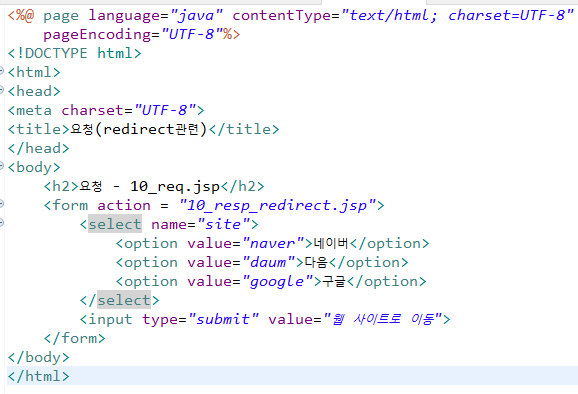Screen dimensions: 578x394
Task: Click the closing "</head>" tag
Action: (38, 149)
